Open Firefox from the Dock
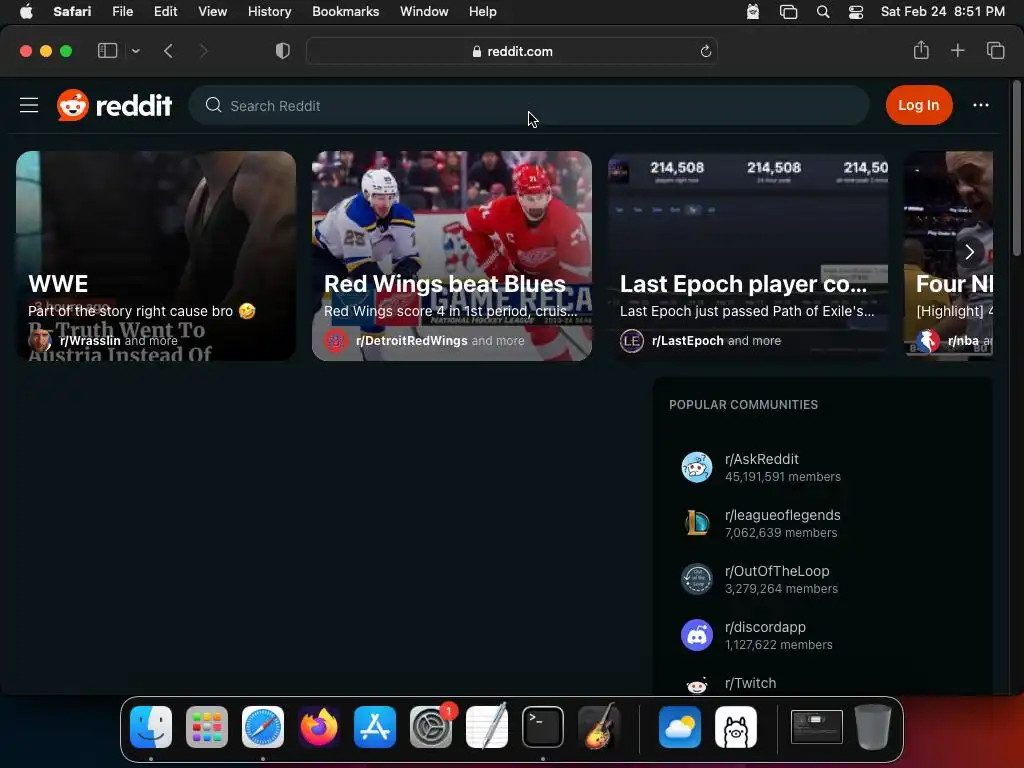The width and height of the screenshot is (1024, 768). click(319, 727)
